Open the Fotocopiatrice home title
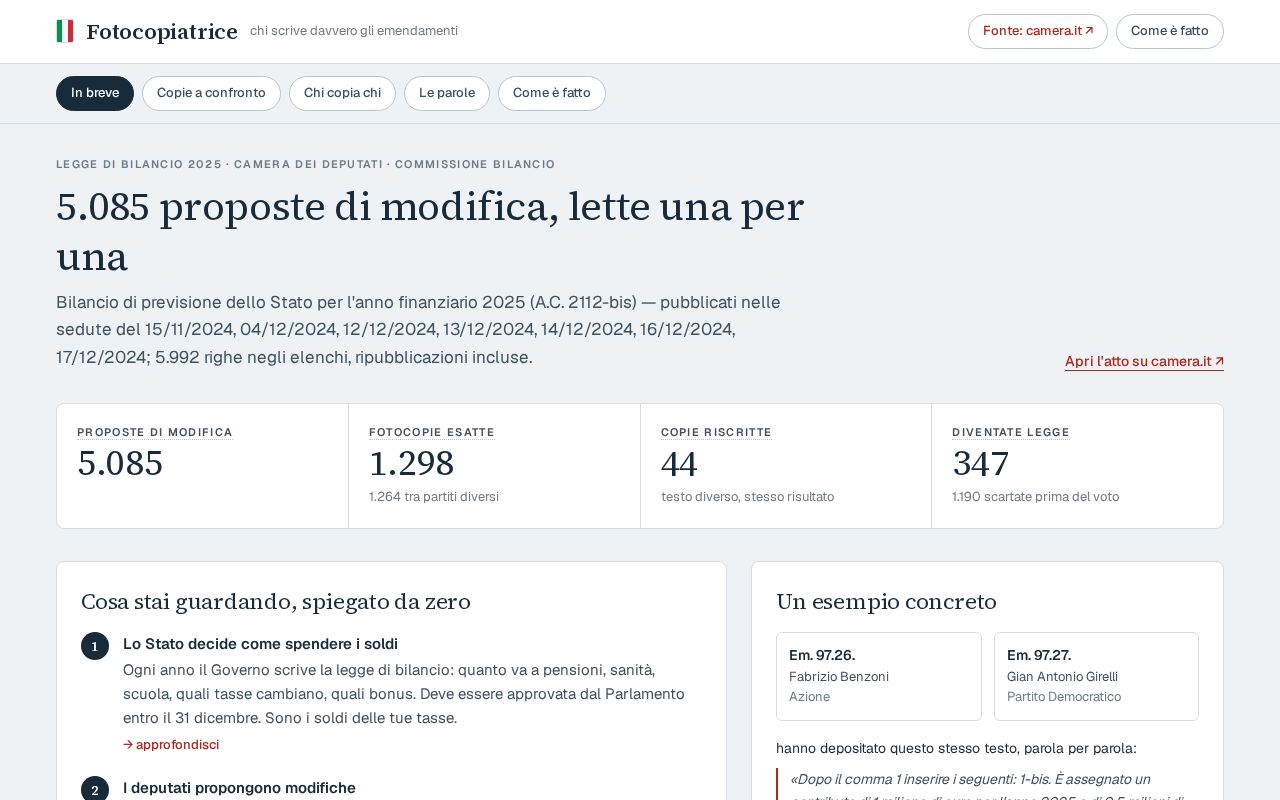 point(162,32)
